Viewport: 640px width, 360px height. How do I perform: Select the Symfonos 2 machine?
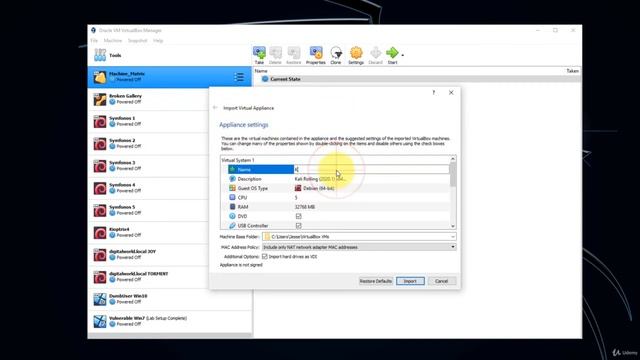tap(149, 144)
